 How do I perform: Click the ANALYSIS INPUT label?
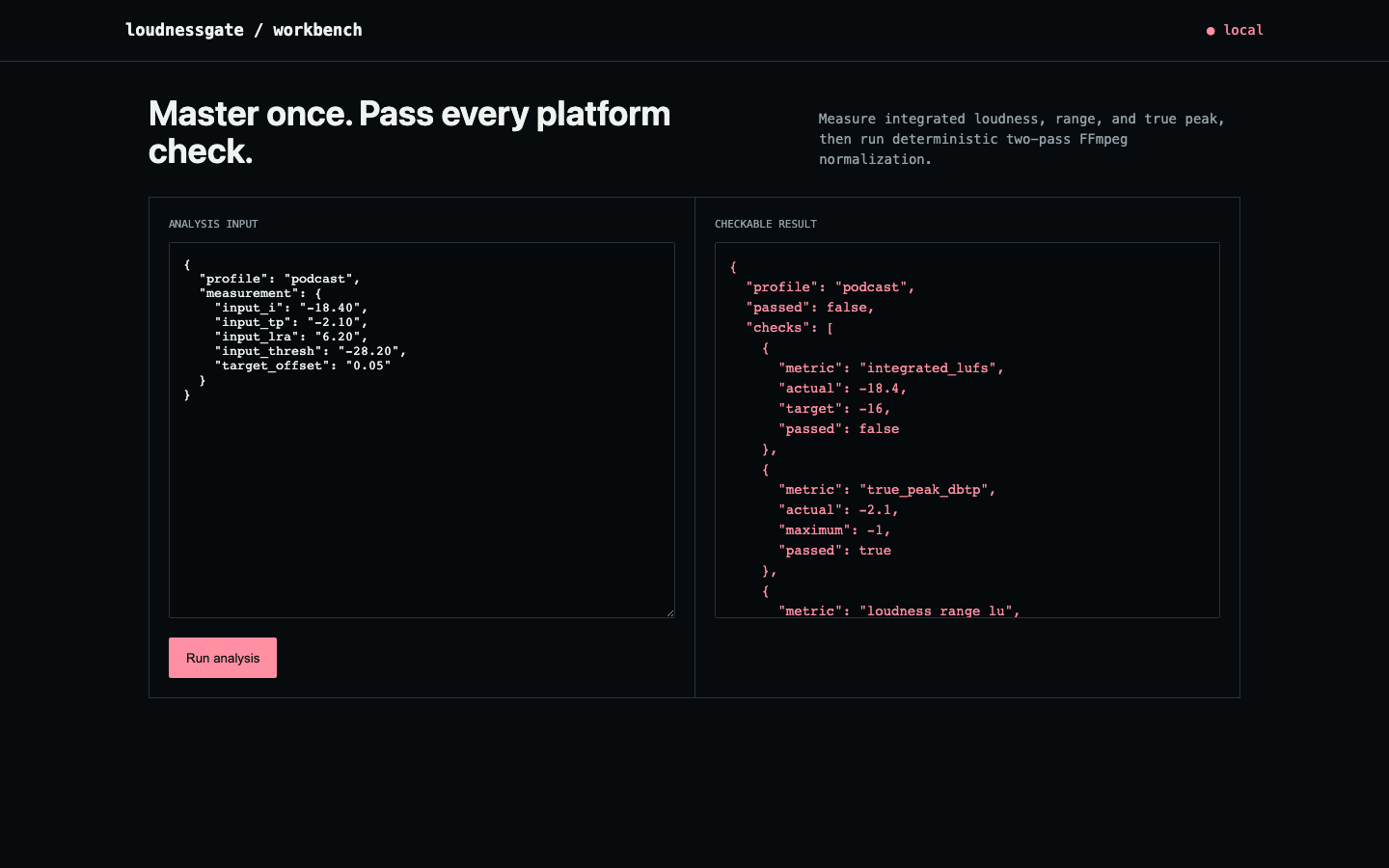tap(213, 224)
